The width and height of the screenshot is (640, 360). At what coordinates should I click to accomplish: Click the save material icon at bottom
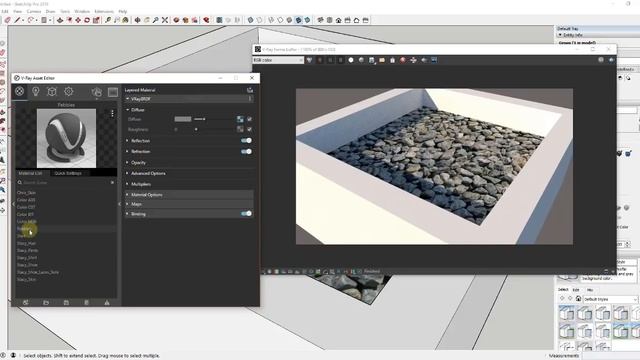[66, 302]
